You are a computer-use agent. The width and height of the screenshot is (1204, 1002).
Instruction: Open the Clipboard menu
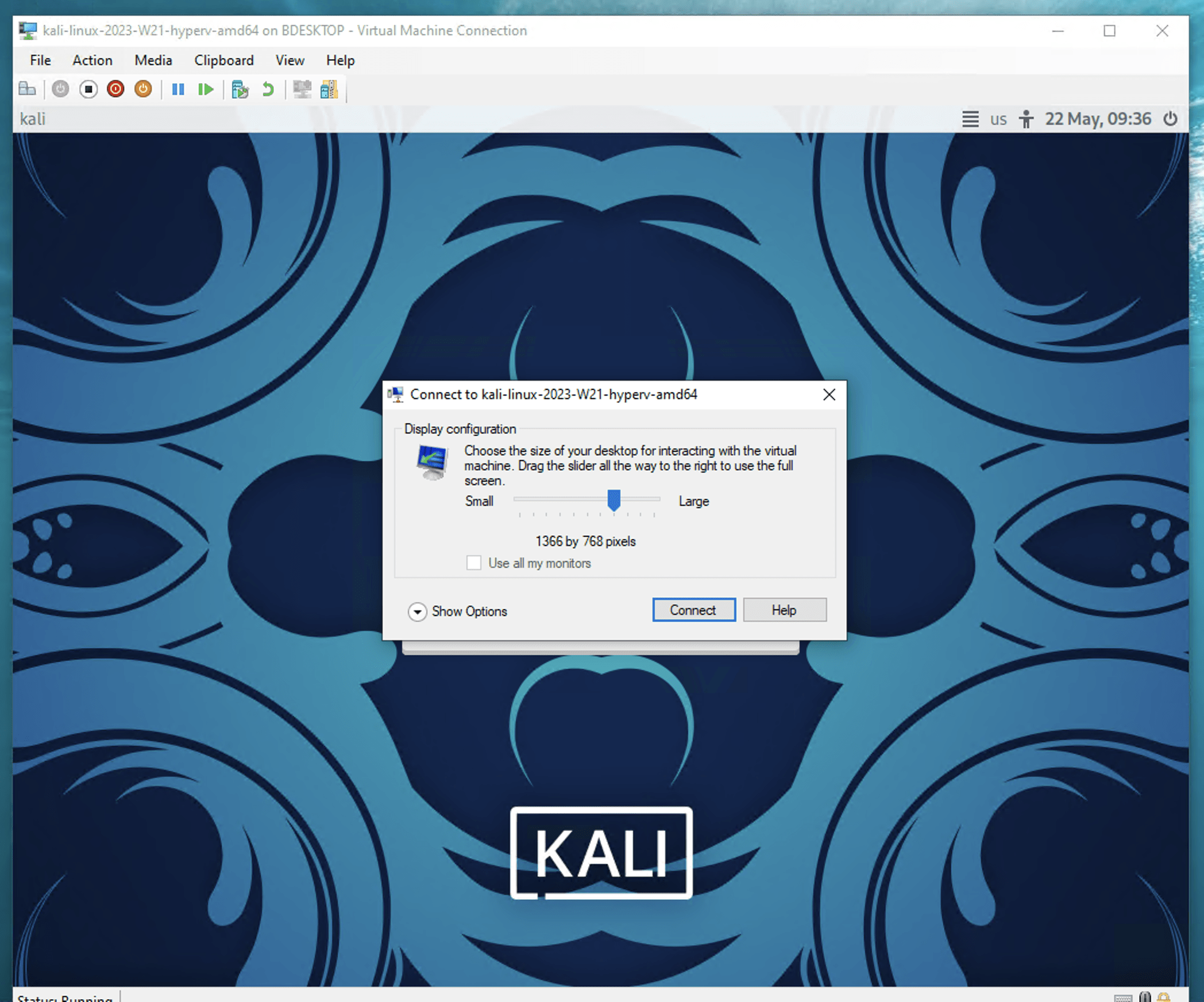223,60
